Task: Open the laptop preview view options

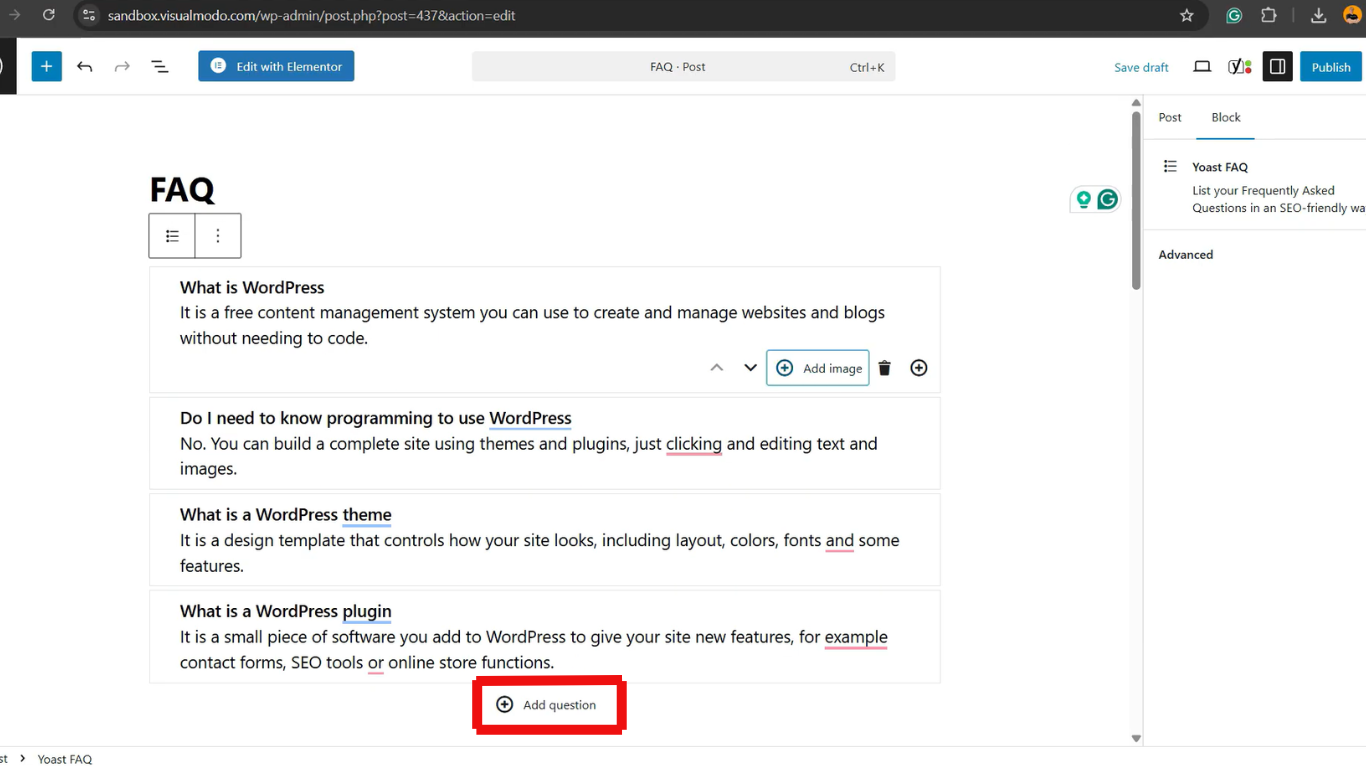Action: [x=1202, y=67]
